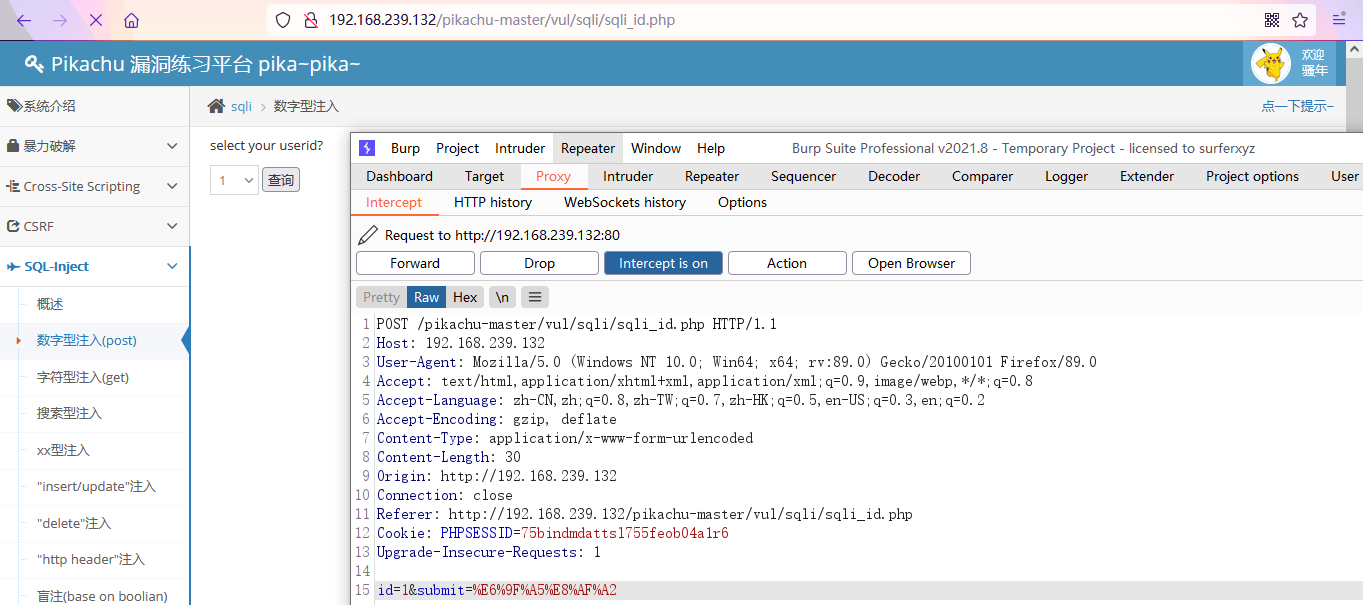This screenshot has height=605, width=1363.
Task: Click the Open Browser button
Action: tap(911, 263)
